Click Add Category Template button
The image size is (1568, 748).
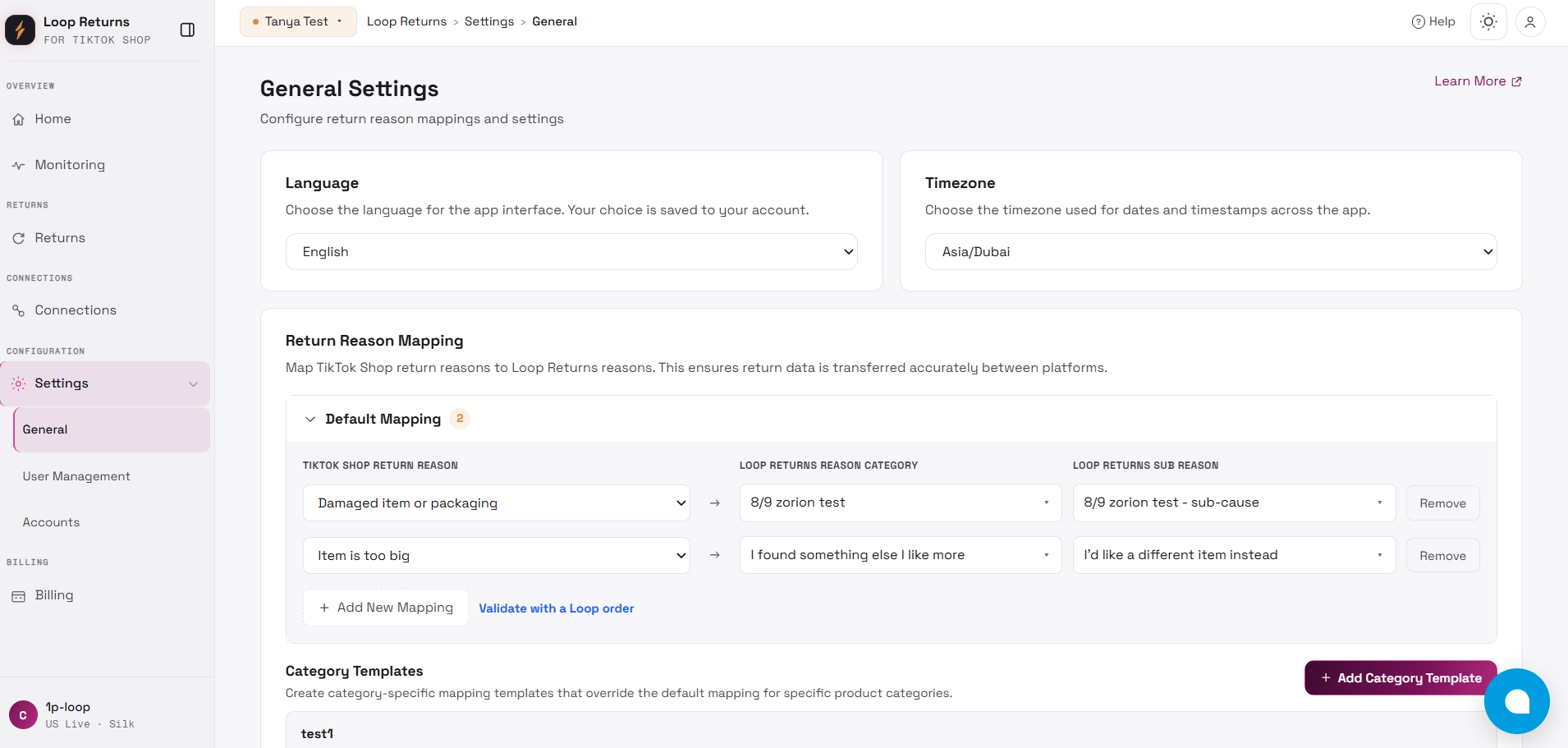click(1401, 677)
